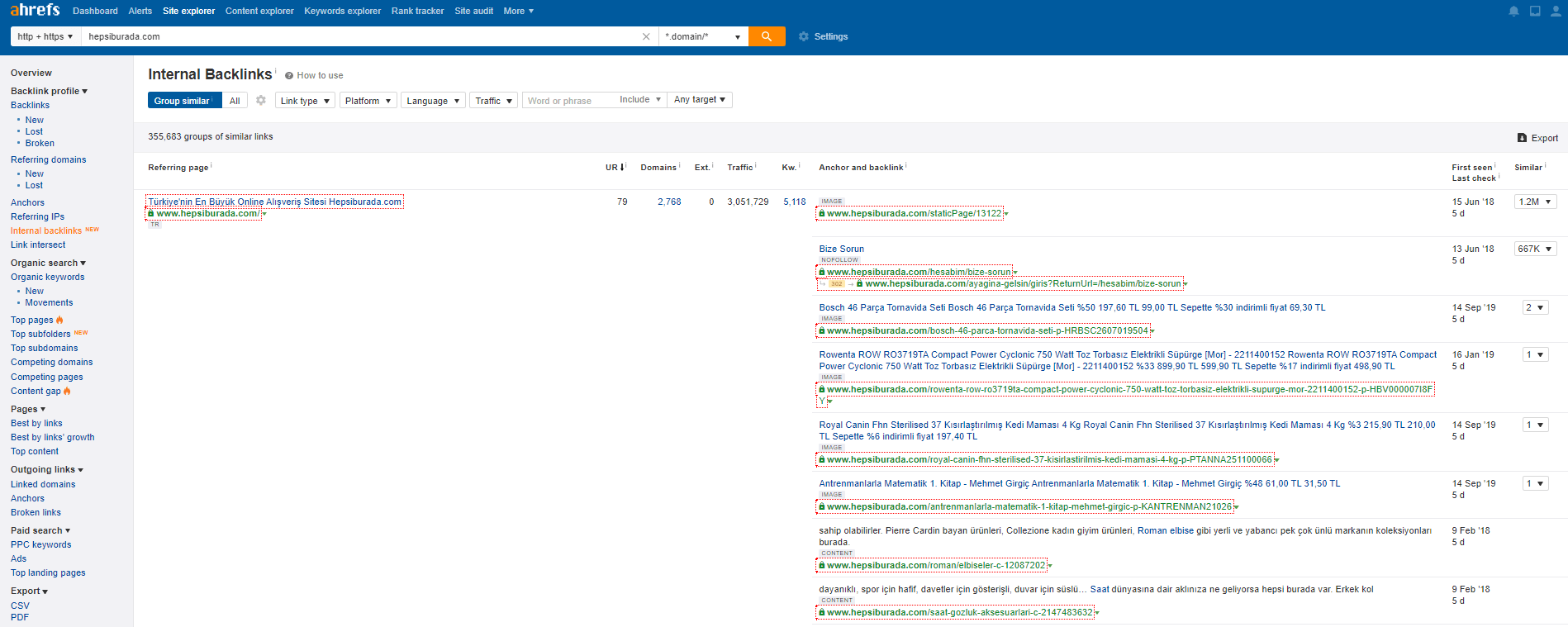Click the Settings gear icon
The height and width of the screenshot is (627, 1568).
tap(804, 36)
